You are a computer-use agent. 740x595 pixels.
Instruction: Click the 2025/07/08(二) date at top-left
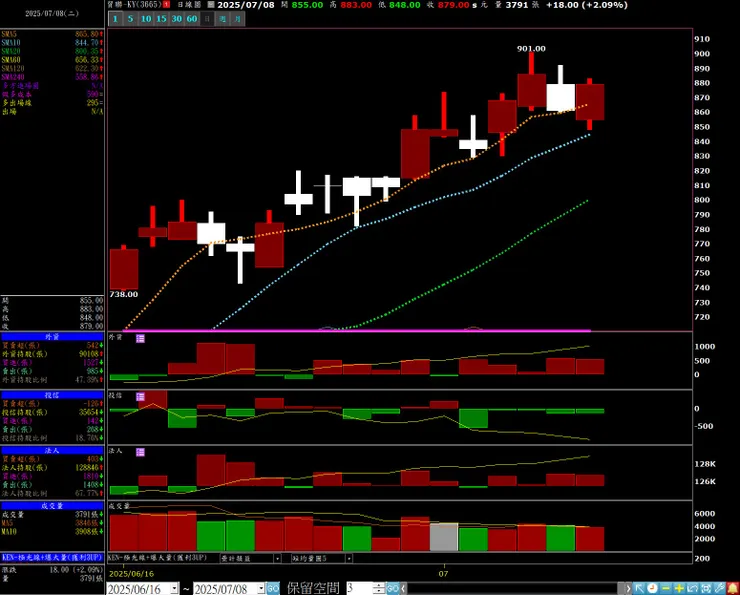click(x=52, y=14)
